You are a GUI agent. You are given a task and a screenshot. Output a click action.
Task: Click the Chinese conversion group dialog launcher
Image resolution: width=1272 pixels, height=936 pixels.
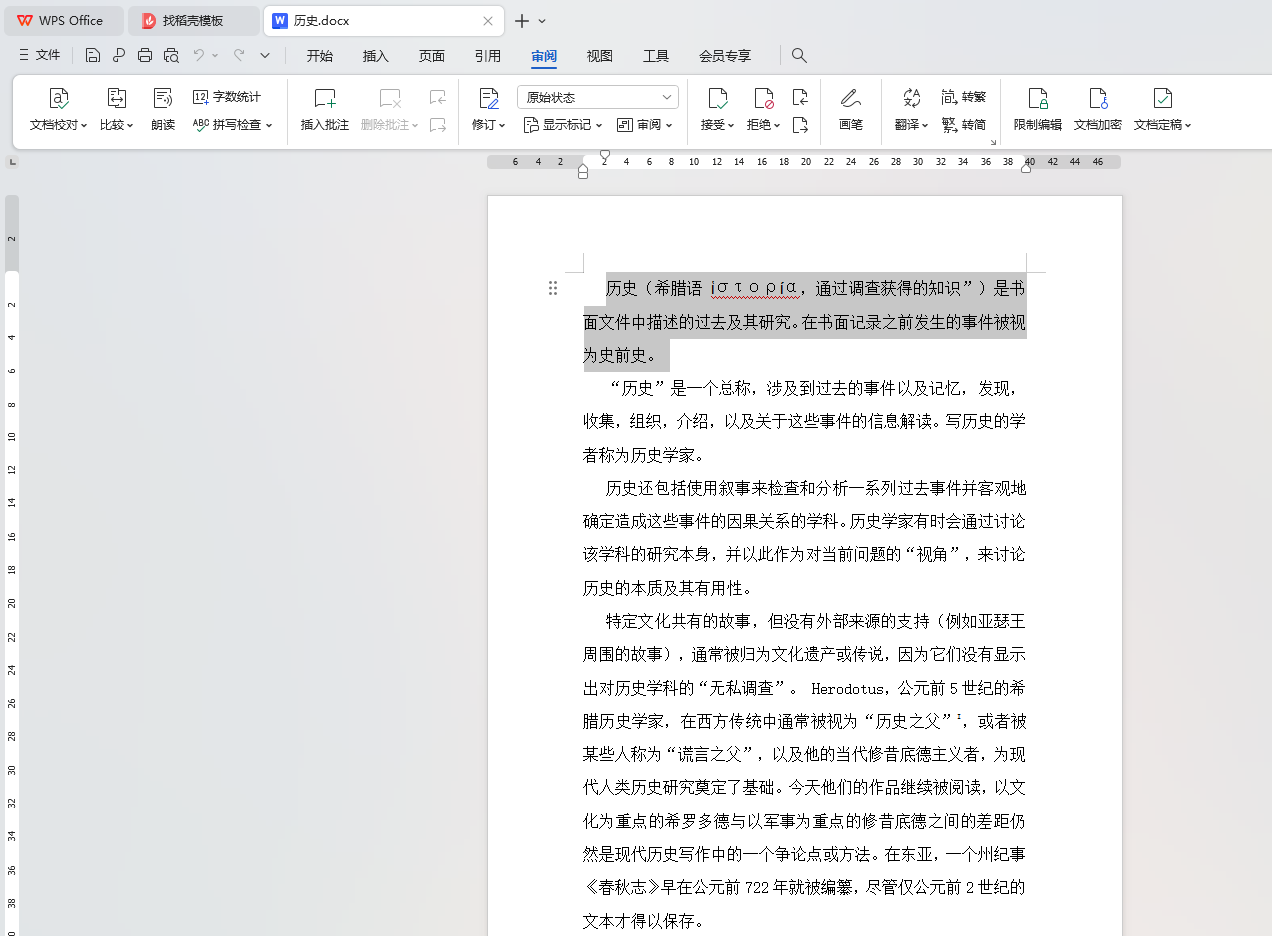[x=993, y=143]
